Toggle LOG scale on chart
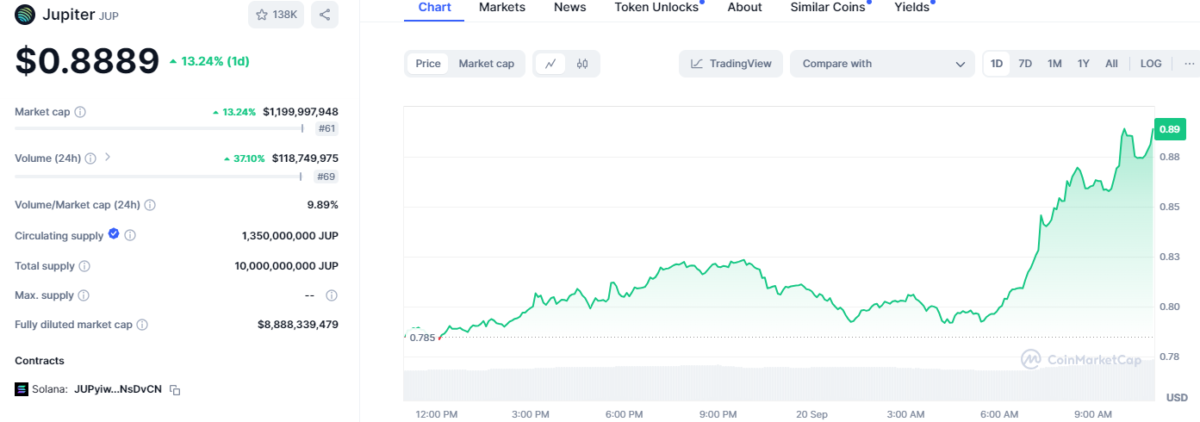This screenshot has height=422, width=1200. pos(1151,63)
